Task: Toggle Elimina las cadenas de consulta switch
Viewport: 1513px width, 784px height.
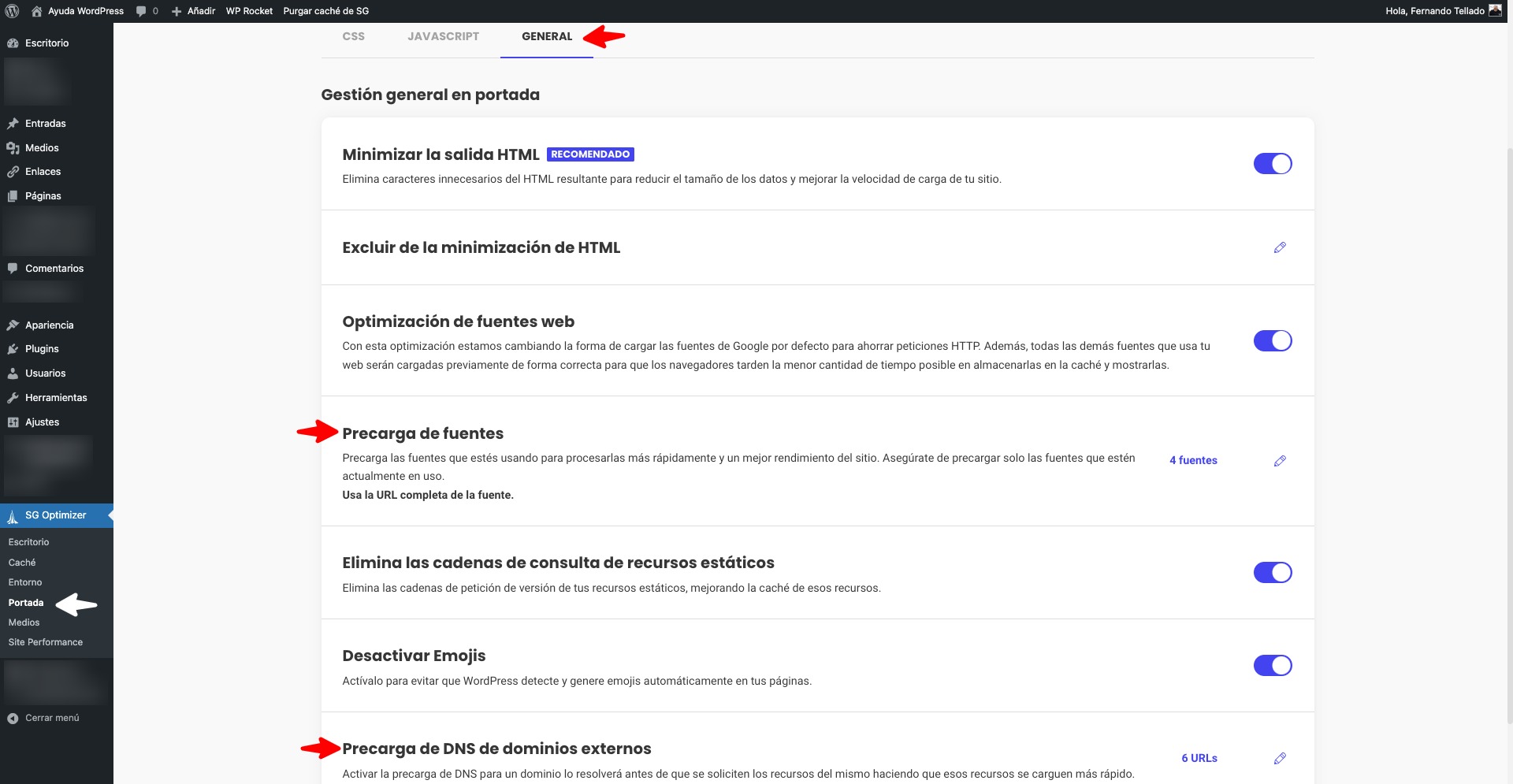Action: (1272, 573)
